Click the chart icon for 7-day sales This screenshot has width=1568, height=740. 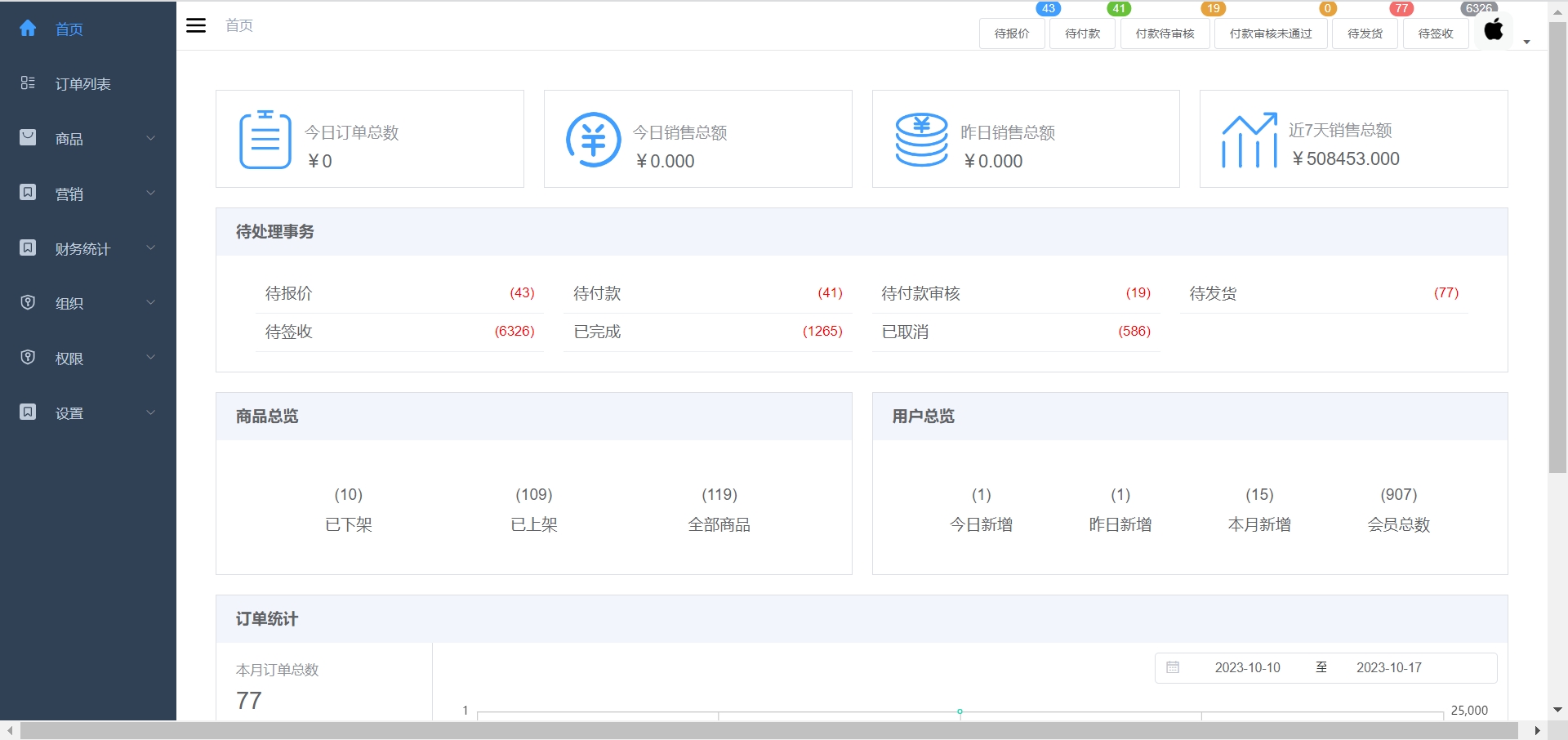click(x=1249, y=140)
